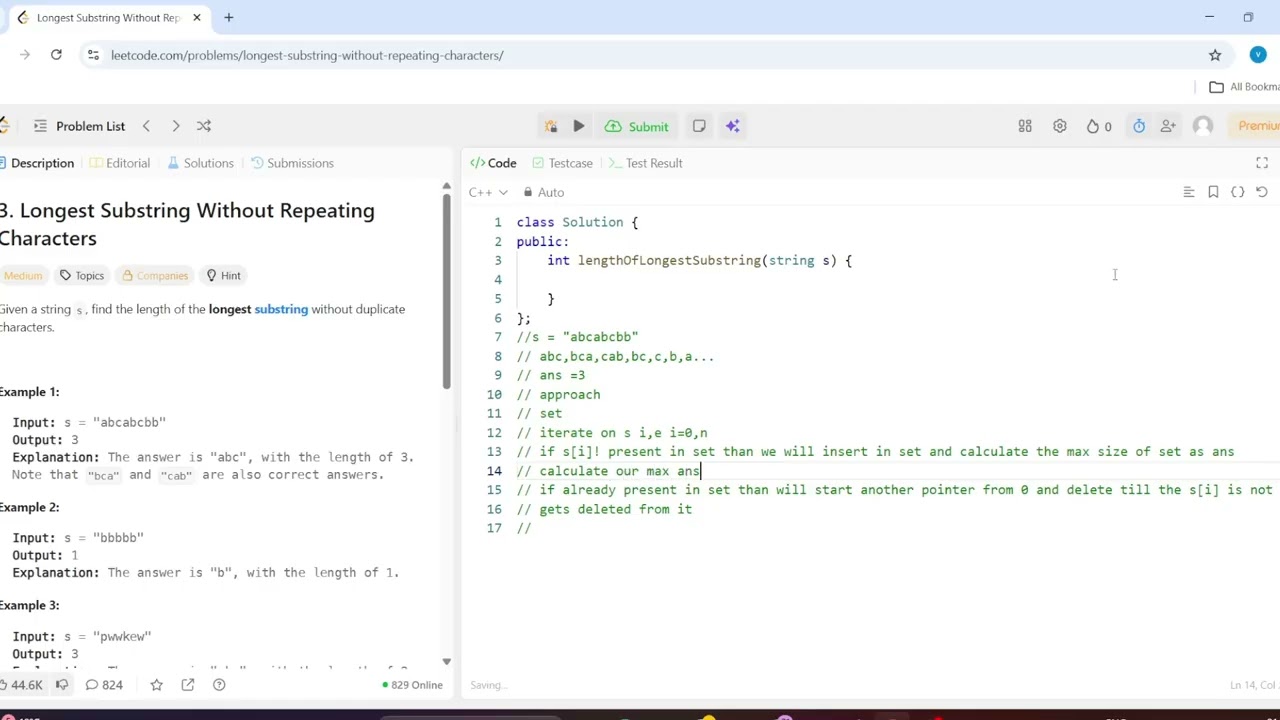This screenshot has height=720, width=1280.
Task: Reset code with the undo arrow icon
Action: coord(1261,192)
